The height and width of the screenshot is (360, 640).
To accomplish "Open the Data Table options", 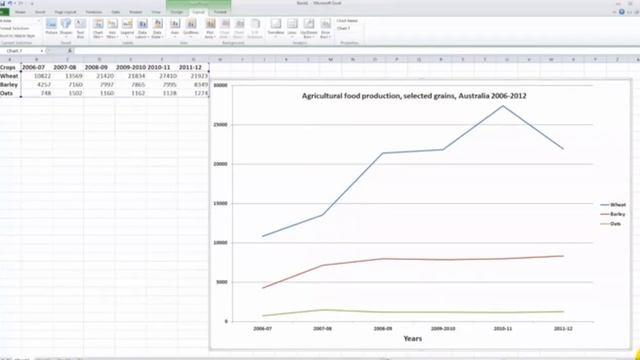I will coord(158,29).
